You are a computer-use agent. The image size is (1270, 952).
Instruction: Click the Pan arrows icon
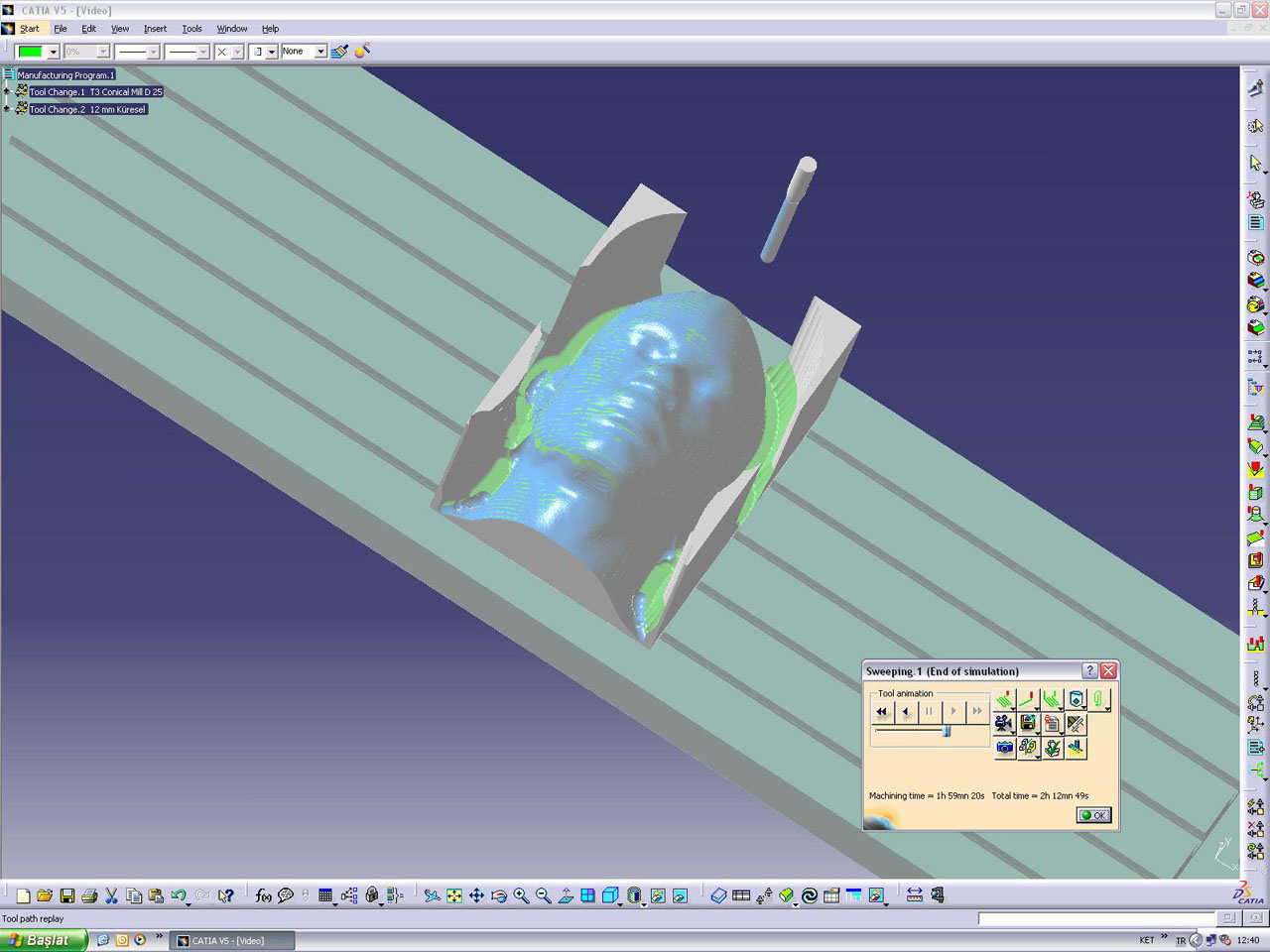coord(476,895)
